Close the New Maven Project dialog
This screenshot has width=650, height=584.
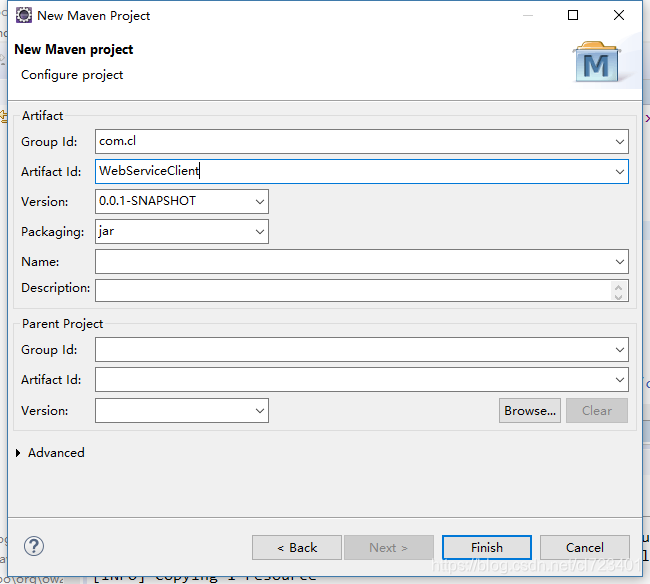619,15
